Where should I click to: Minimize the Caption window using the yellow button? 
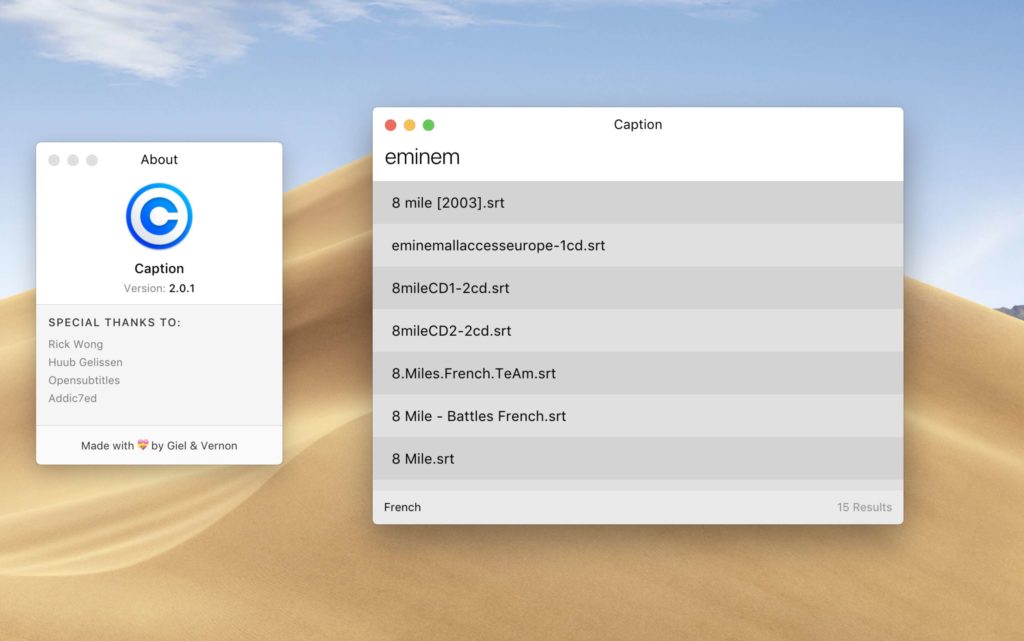410,125
